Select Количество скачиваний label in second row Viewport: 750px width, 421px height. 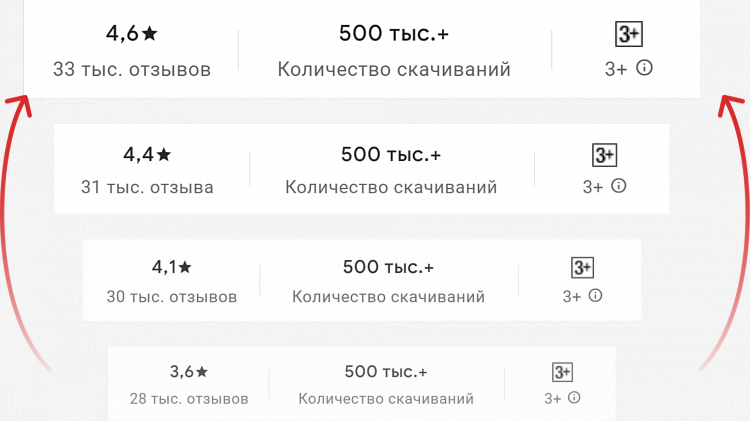click(x=391, y=187)
